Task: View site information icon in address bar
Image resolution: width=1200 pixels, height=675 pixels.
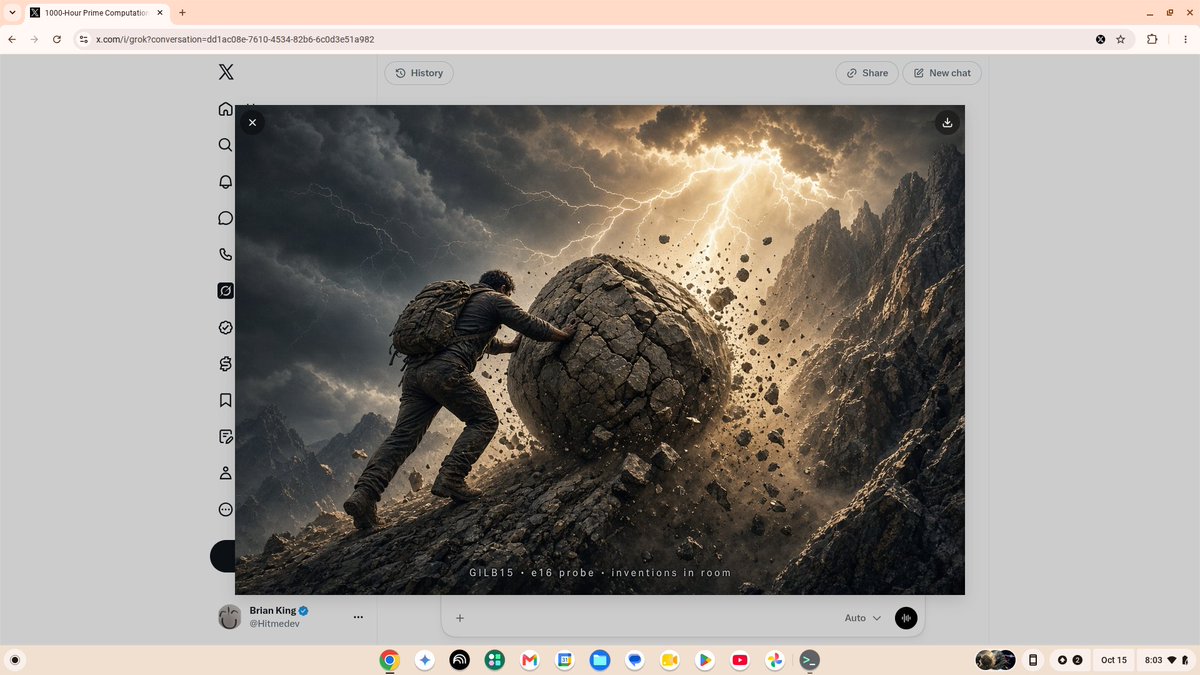Action: [x=85, y=39]
